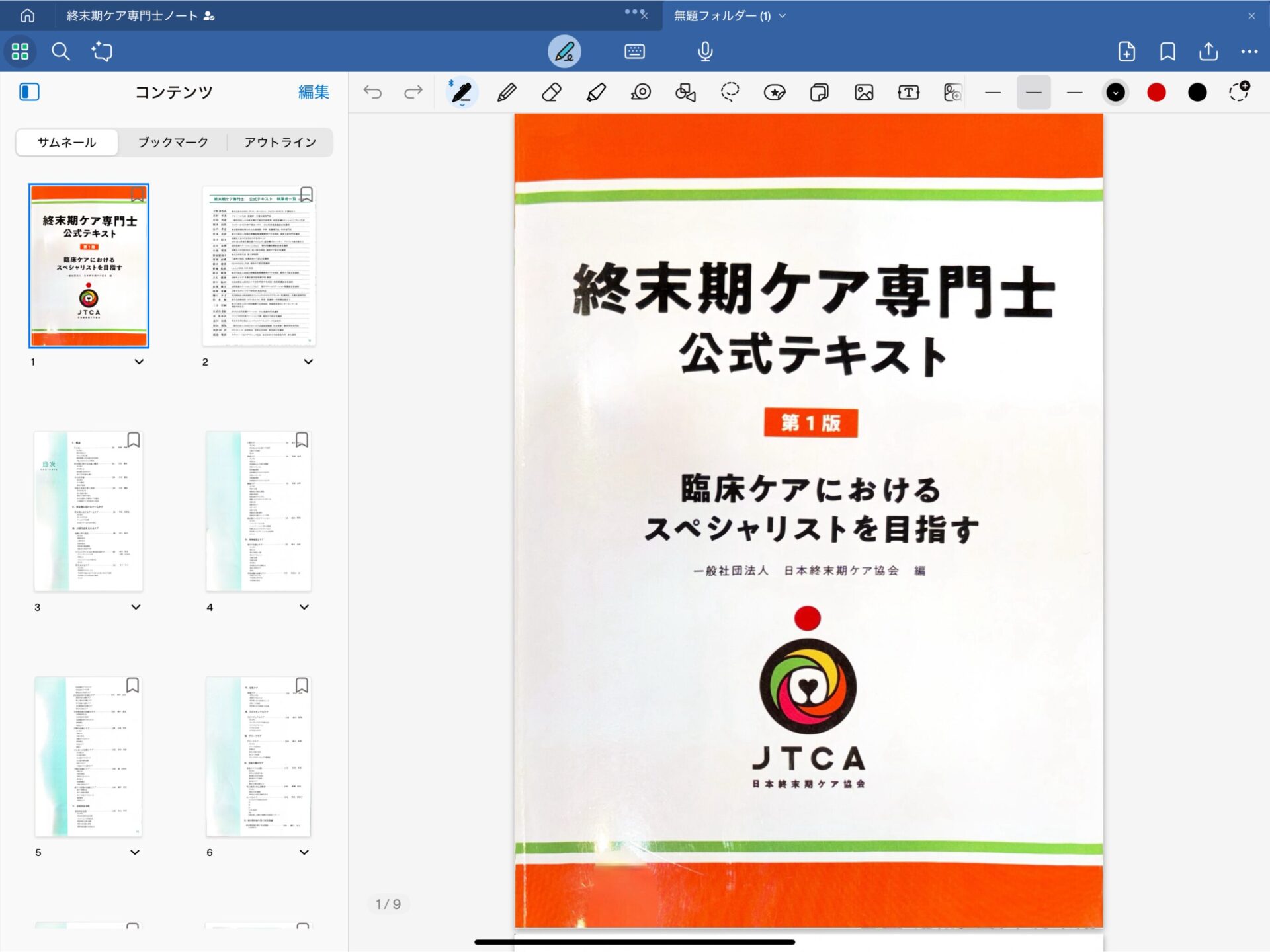Image resolution: width=1270 pixels, height=952 pixels.
Task: Open the share/export icon
Action: coord(1208,52)
